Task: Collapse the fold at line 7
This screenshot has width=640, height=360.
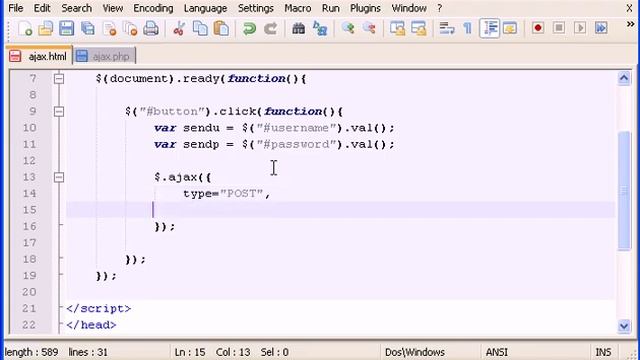Action: click(x=59, y=78)
